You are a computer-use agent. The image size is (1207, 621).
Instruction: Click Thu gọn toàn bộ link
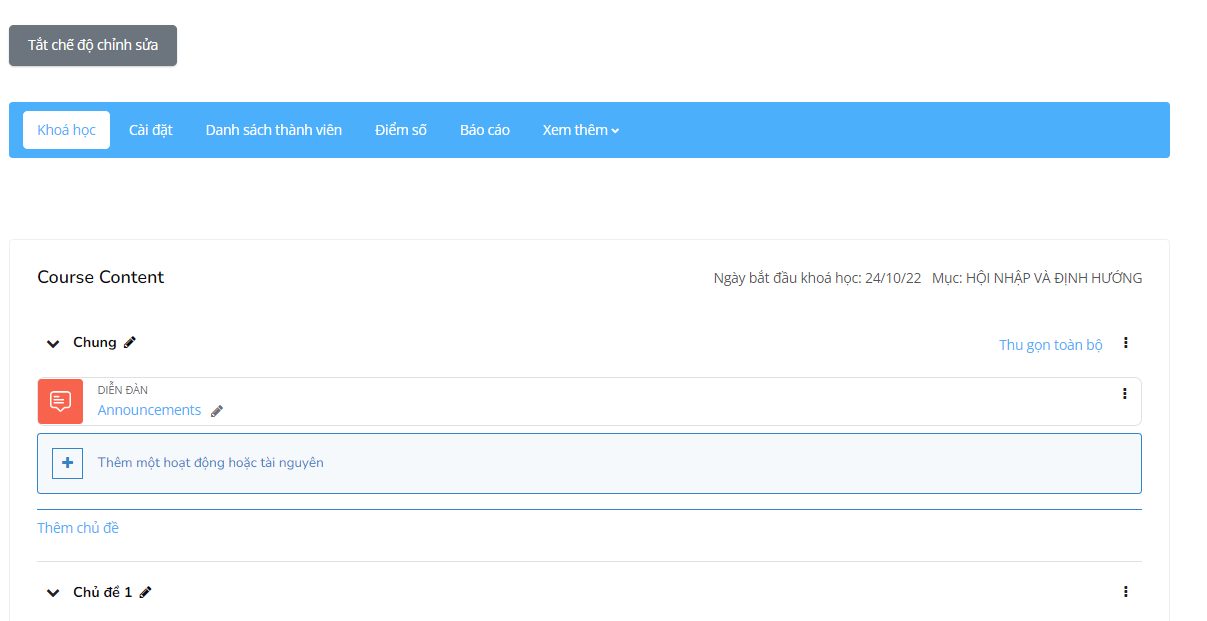point(1050,345)
